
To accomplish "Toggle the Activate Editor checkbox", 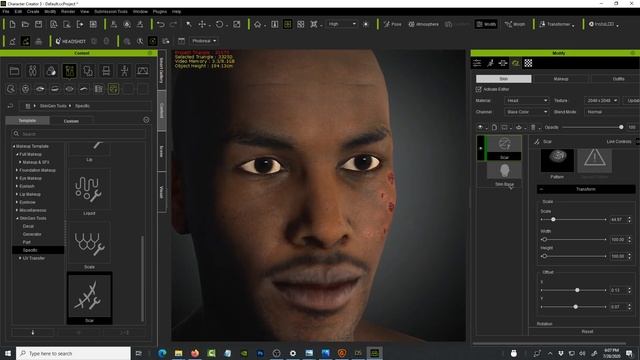I will pos(478,89).
